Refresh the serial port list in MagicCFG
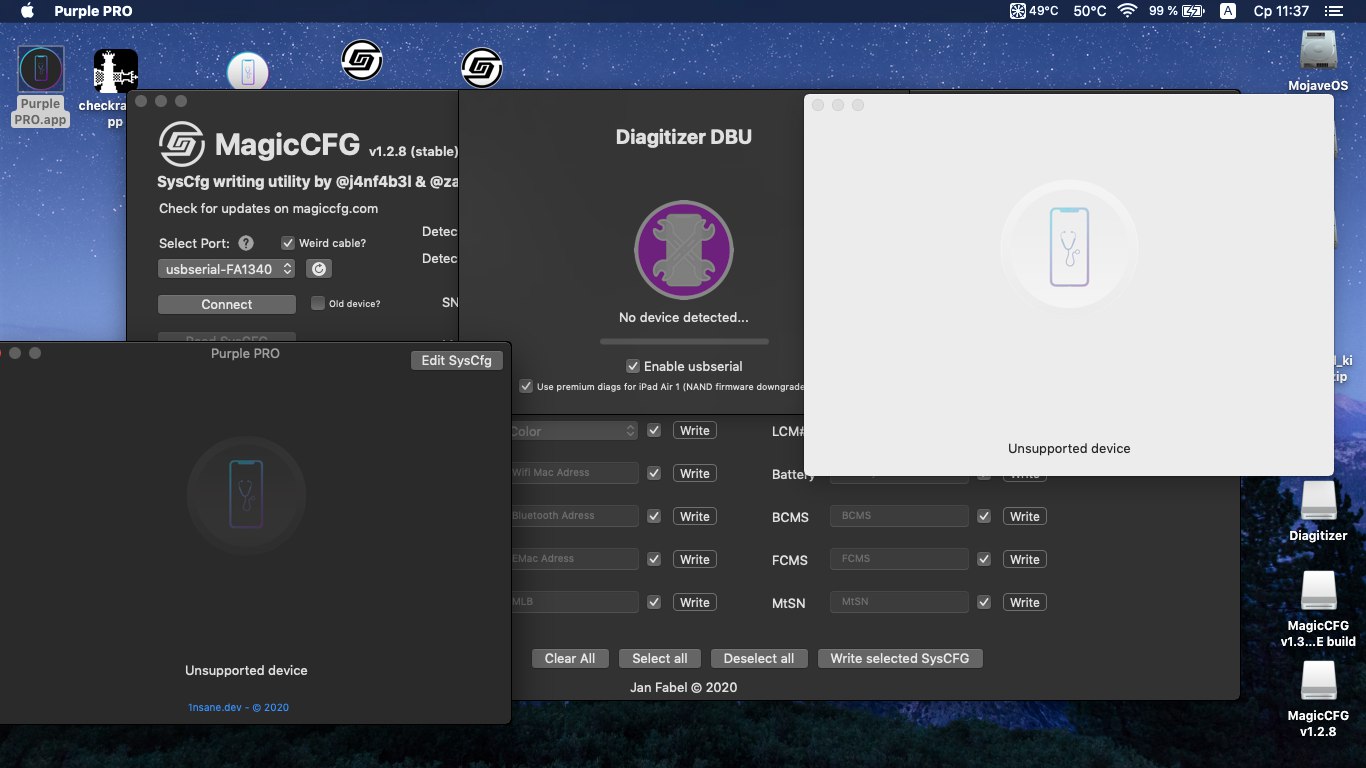Screen dimensions: 1366x768 [318, 269]
